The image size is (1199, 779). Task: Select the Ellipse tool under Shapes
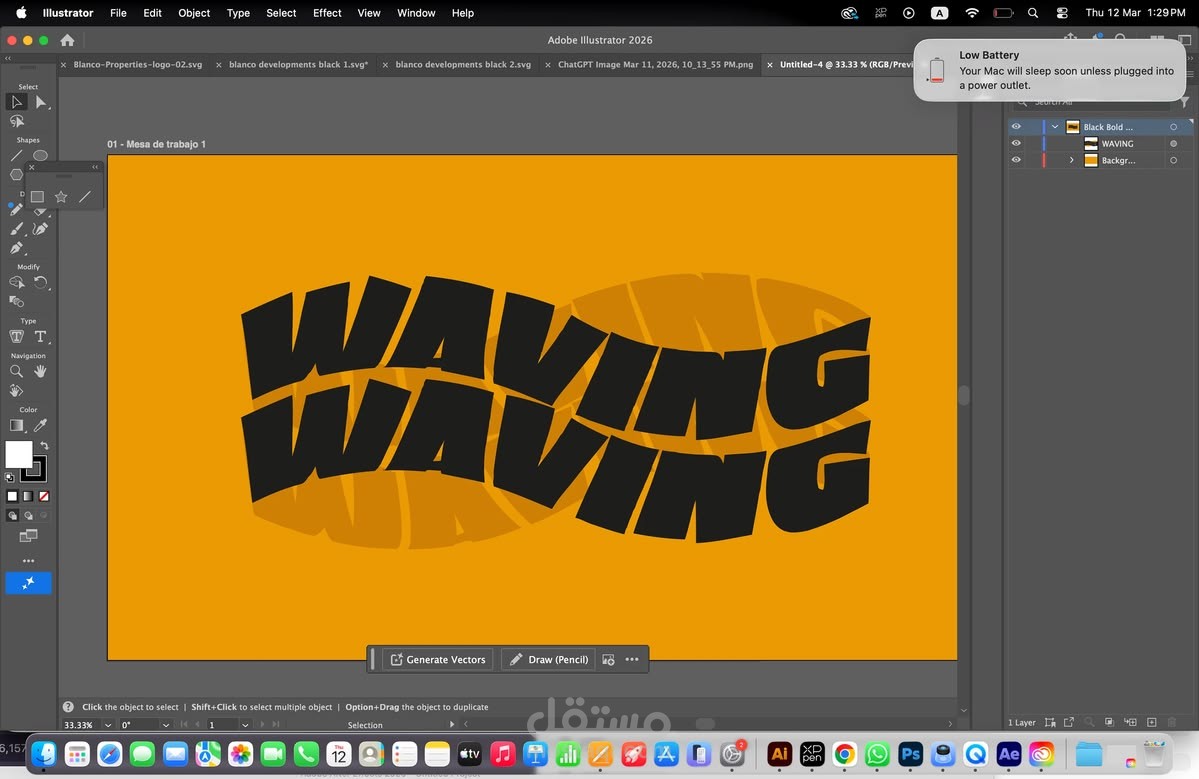tap(41, 155)
